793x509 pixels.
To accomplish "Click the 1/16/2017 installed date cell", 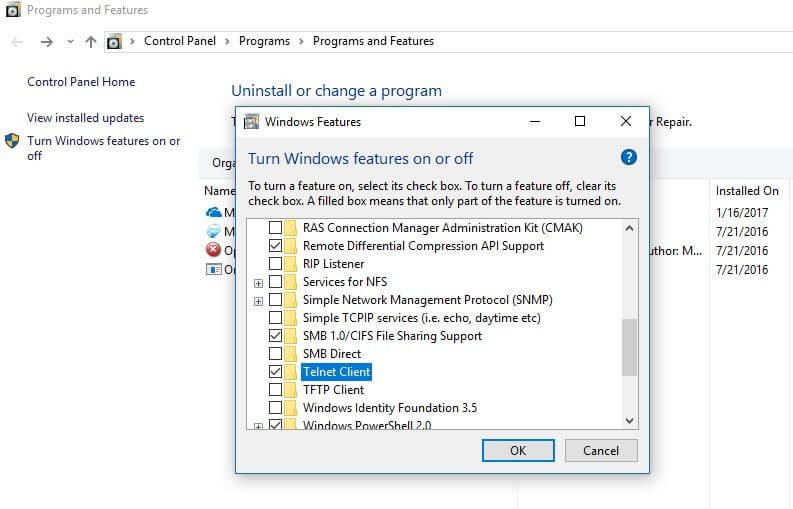I will coord(742,213).
